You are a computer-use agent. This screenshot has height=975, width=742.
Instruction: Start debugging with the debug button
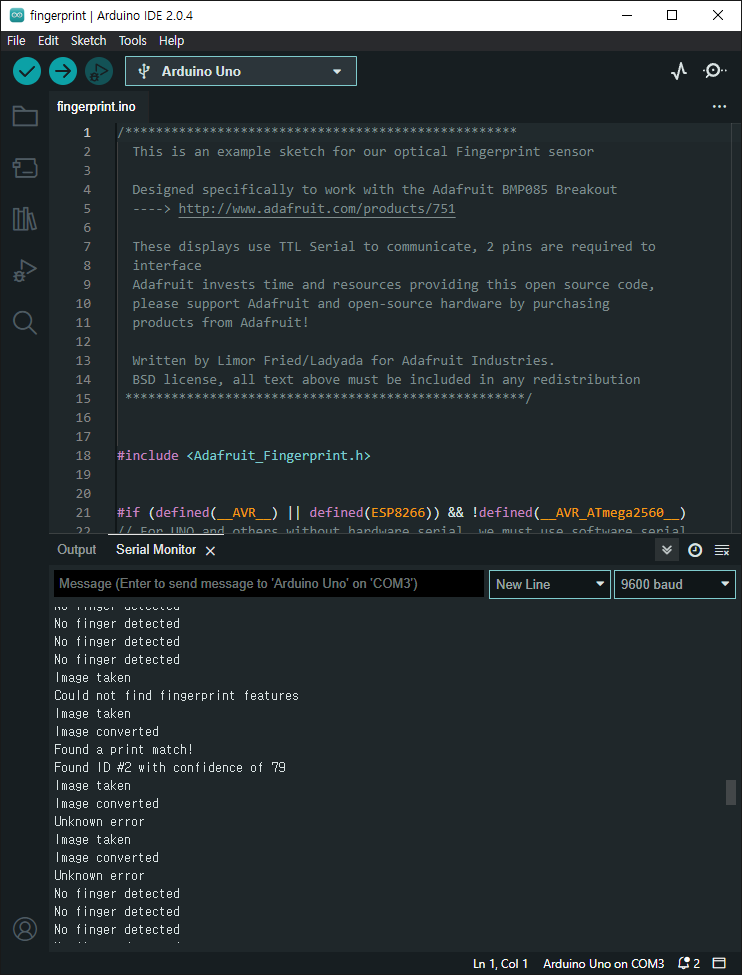coord(99,71)
